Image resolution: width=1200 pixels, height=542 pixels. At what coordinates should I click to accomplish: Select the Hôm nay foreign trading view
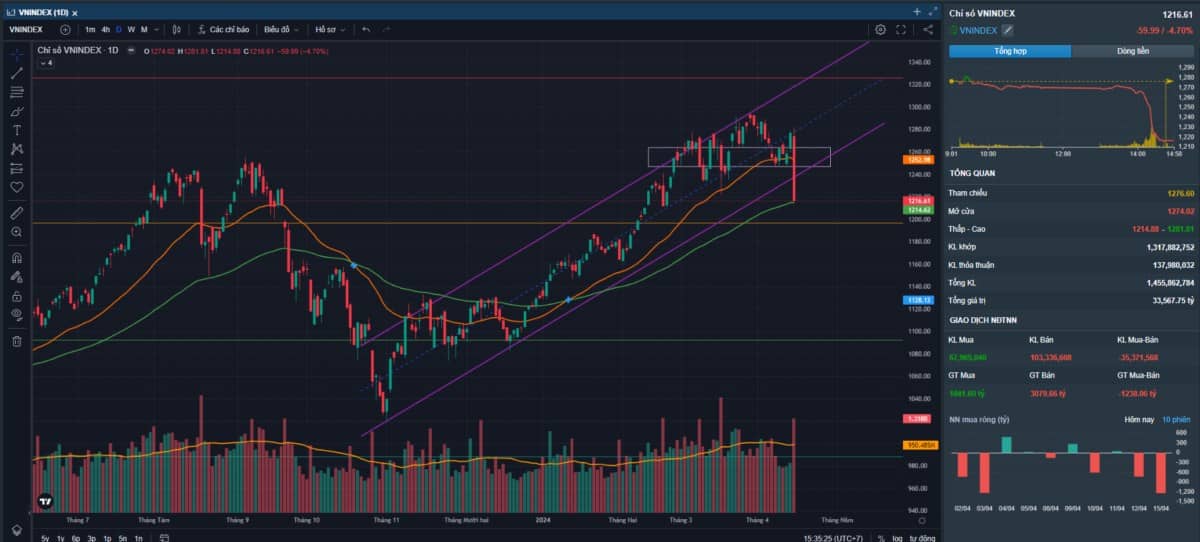click(1139, 420)
